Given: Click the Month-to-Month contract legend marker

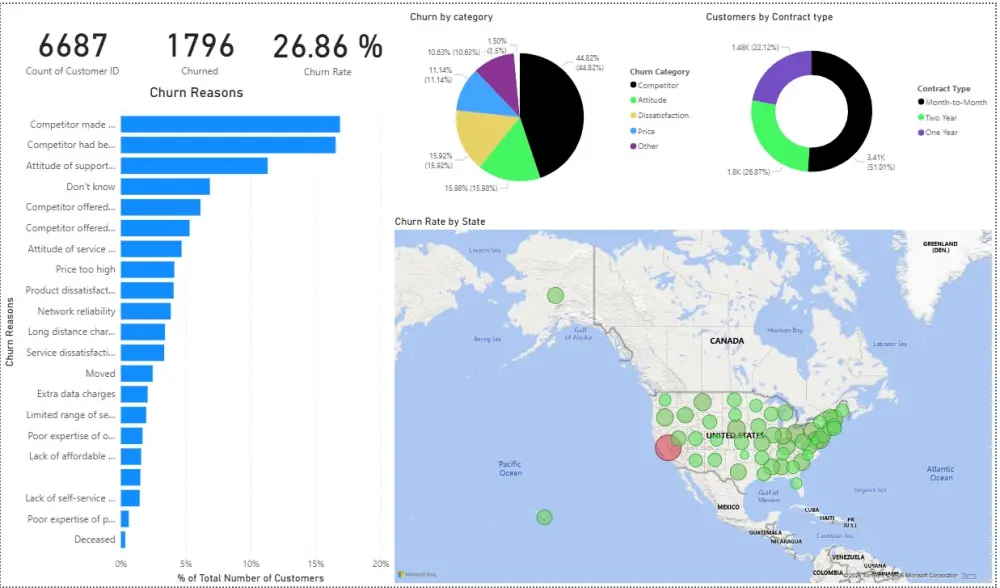Looking at the screenshot, I should pos(921,102).
